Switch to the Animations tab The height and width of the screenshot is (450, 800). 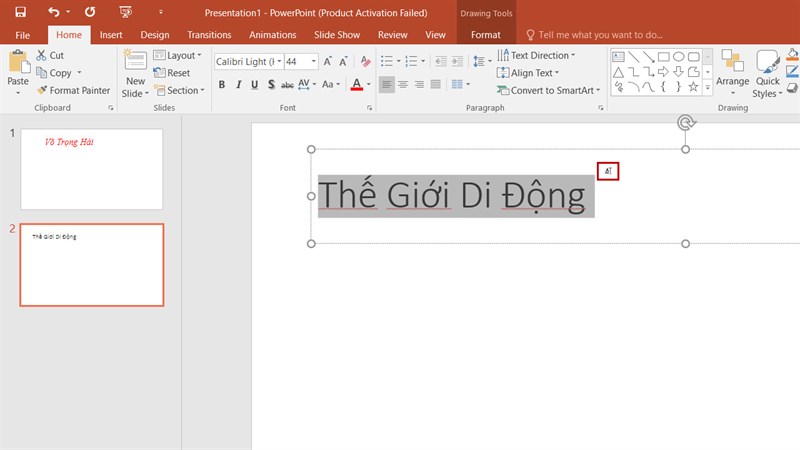click(x=272, y=35)
